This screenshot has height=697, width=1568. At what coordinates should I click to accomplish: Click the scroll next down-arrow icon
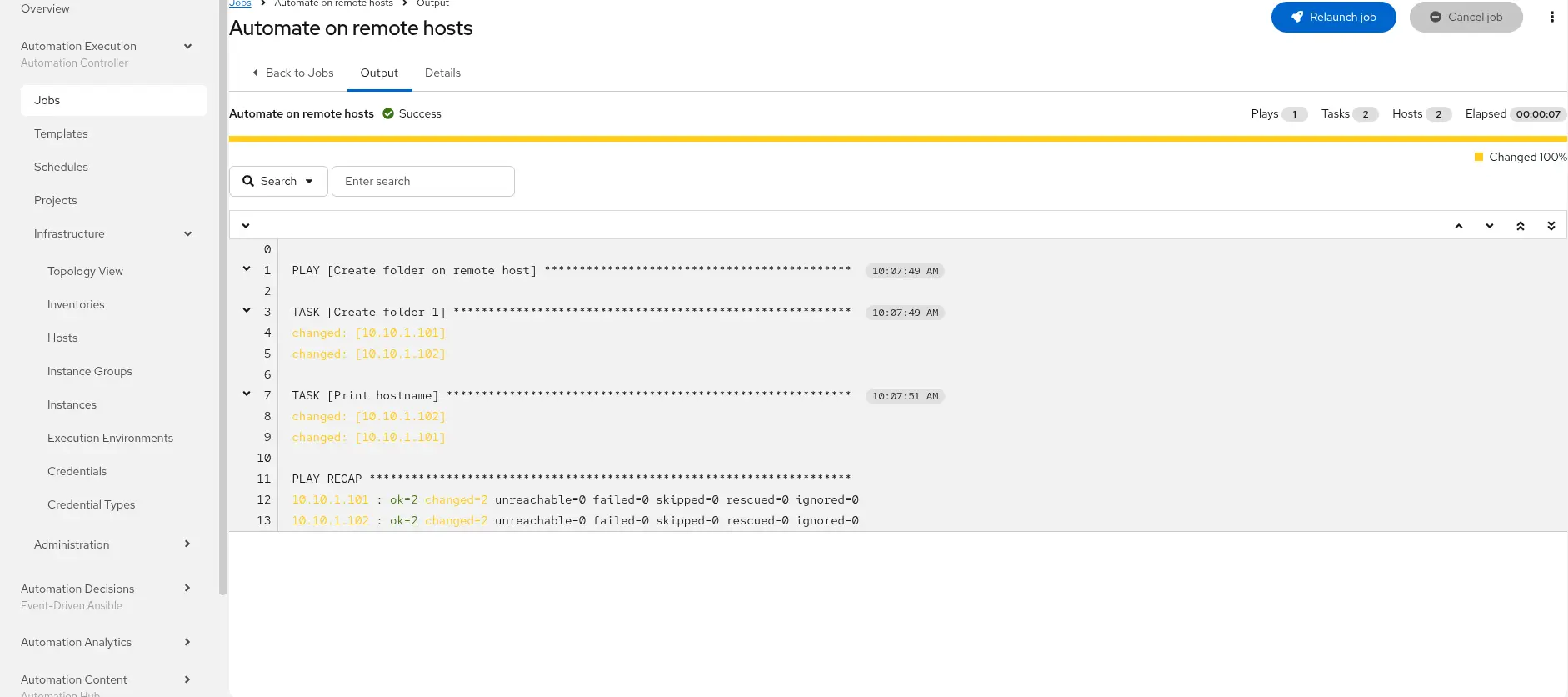tap(1489, 226)
